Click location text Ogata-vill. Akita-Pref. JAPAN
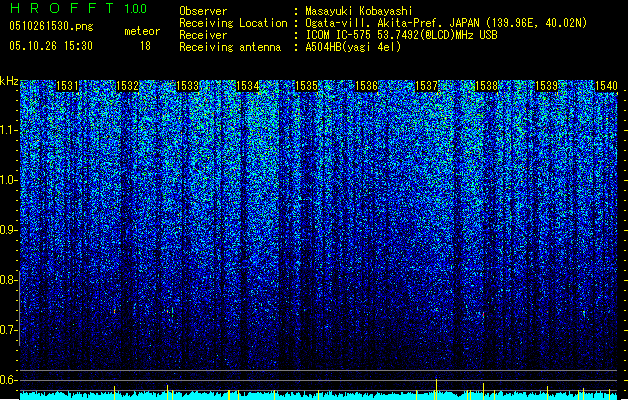This screenshot has width=629, height=400. 392,23
